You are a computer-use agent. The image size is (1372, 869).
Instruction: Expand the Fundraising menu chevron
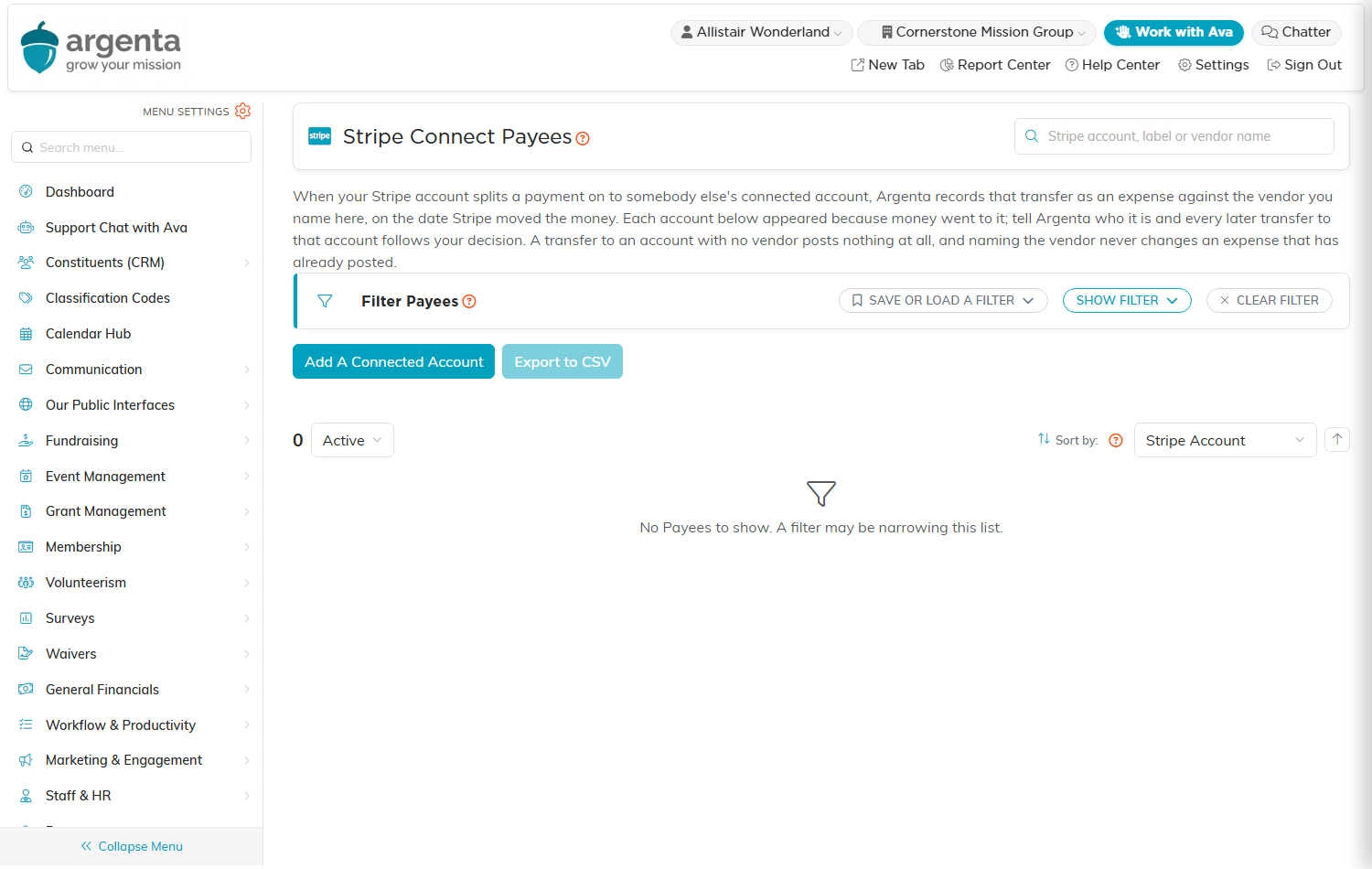[247, 441]
